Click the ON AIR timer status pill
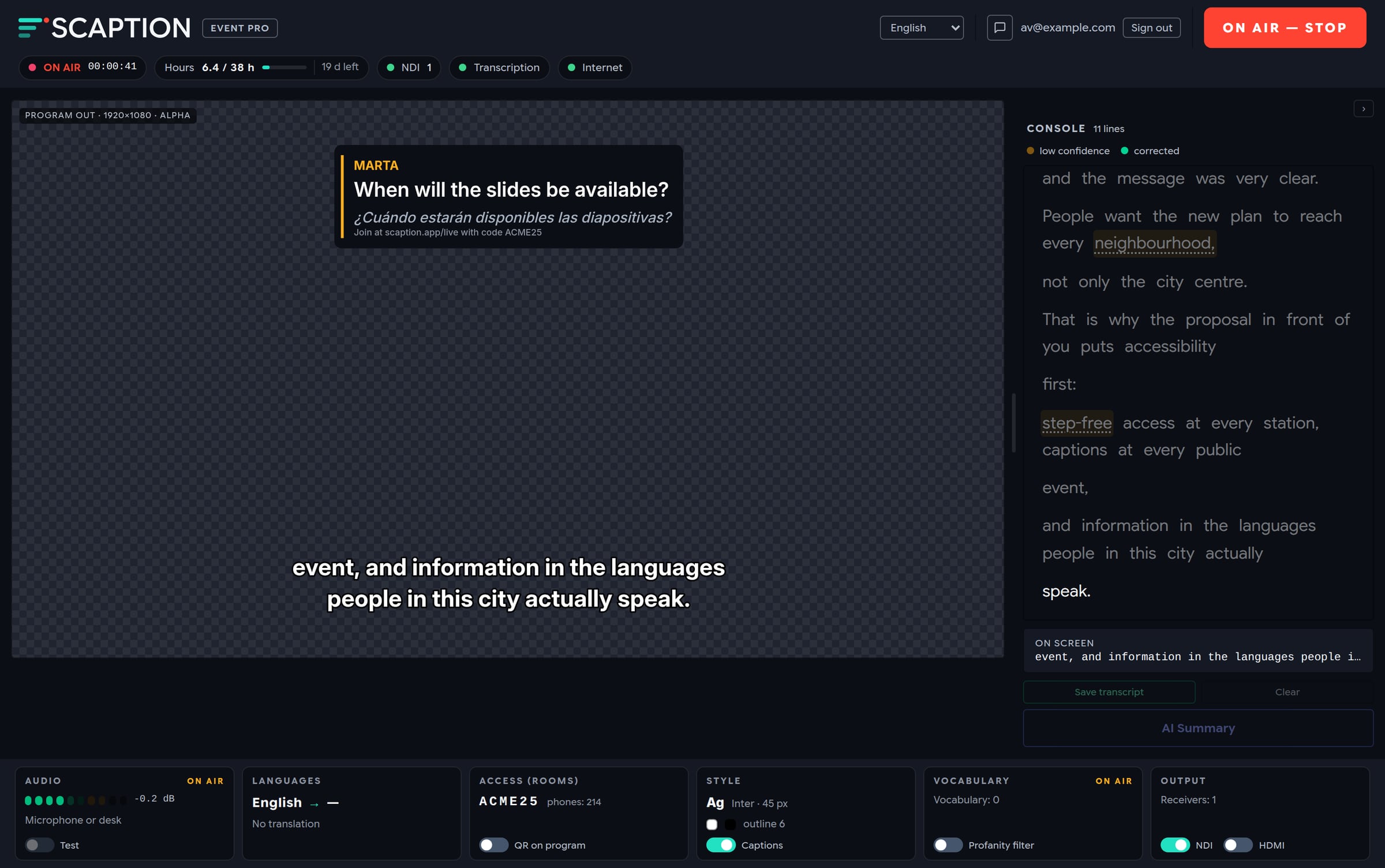This screenshot has height=868, width=1385. tap(83, 67)
